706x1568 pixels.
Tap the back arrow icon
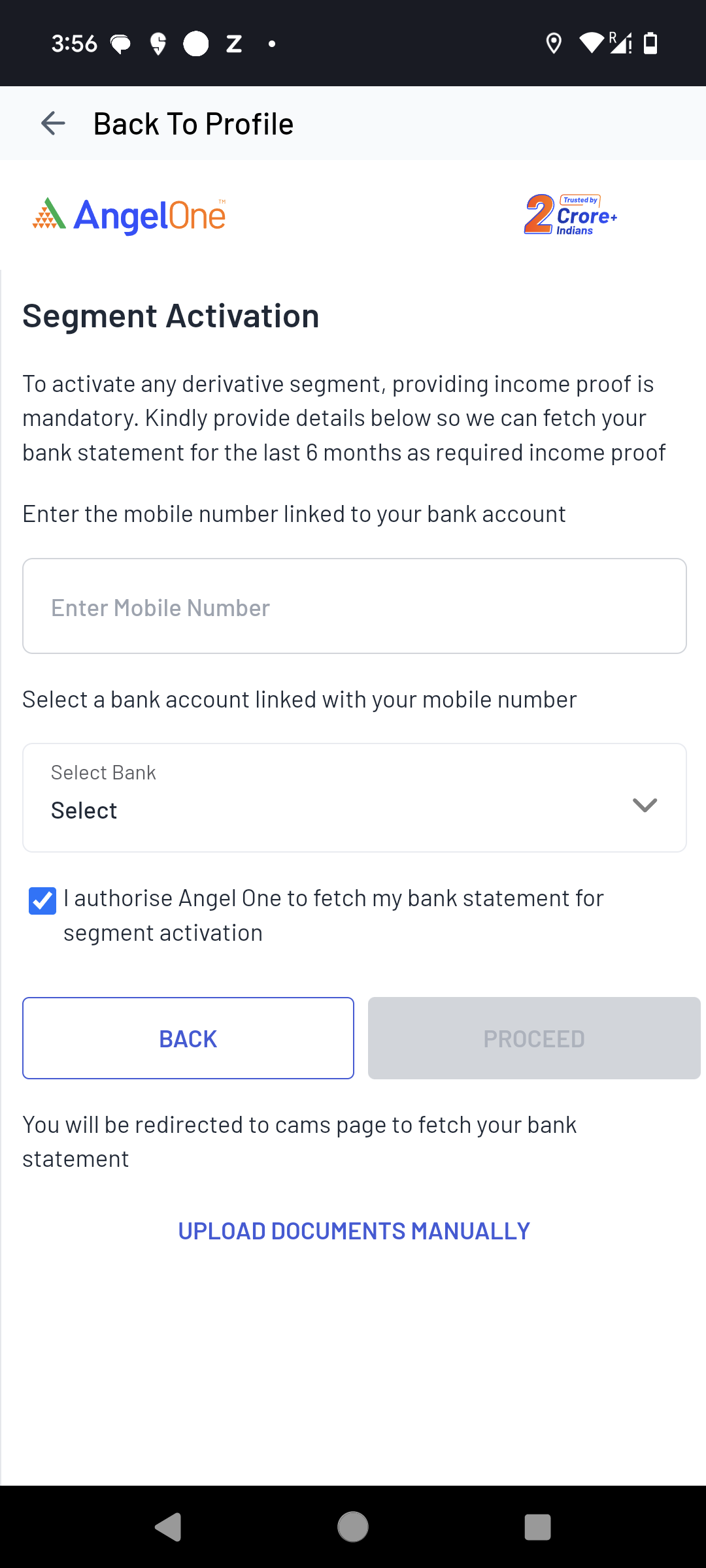click(53, 123)
